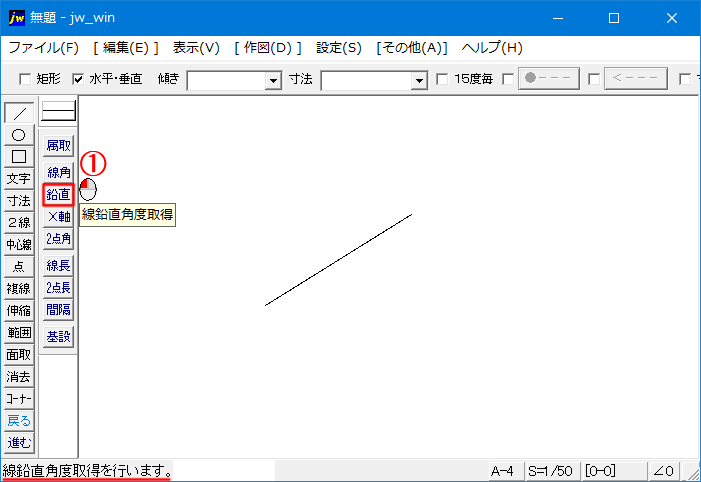Select the rectangle drawing tool icon

coord(19,156)
